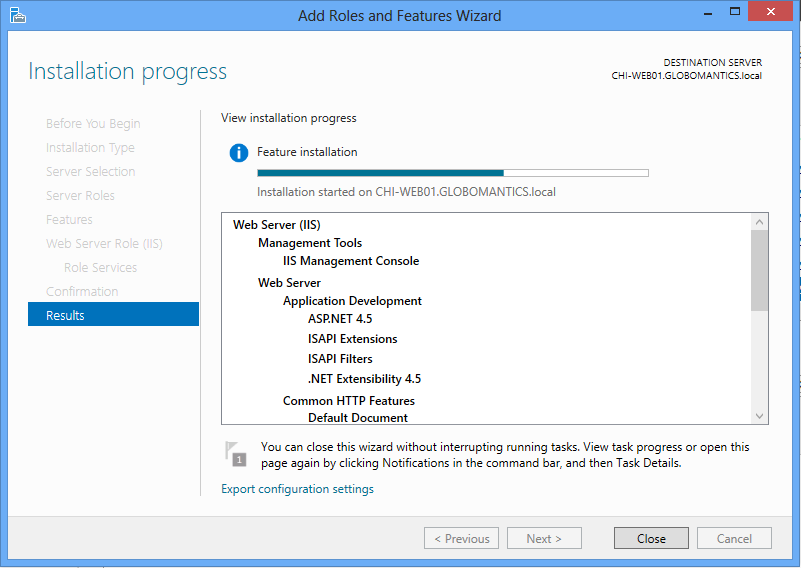This screenshot has width=801, height=568.
Task: Select ASP.NET 4.5 entry
Action: [340, 319]
